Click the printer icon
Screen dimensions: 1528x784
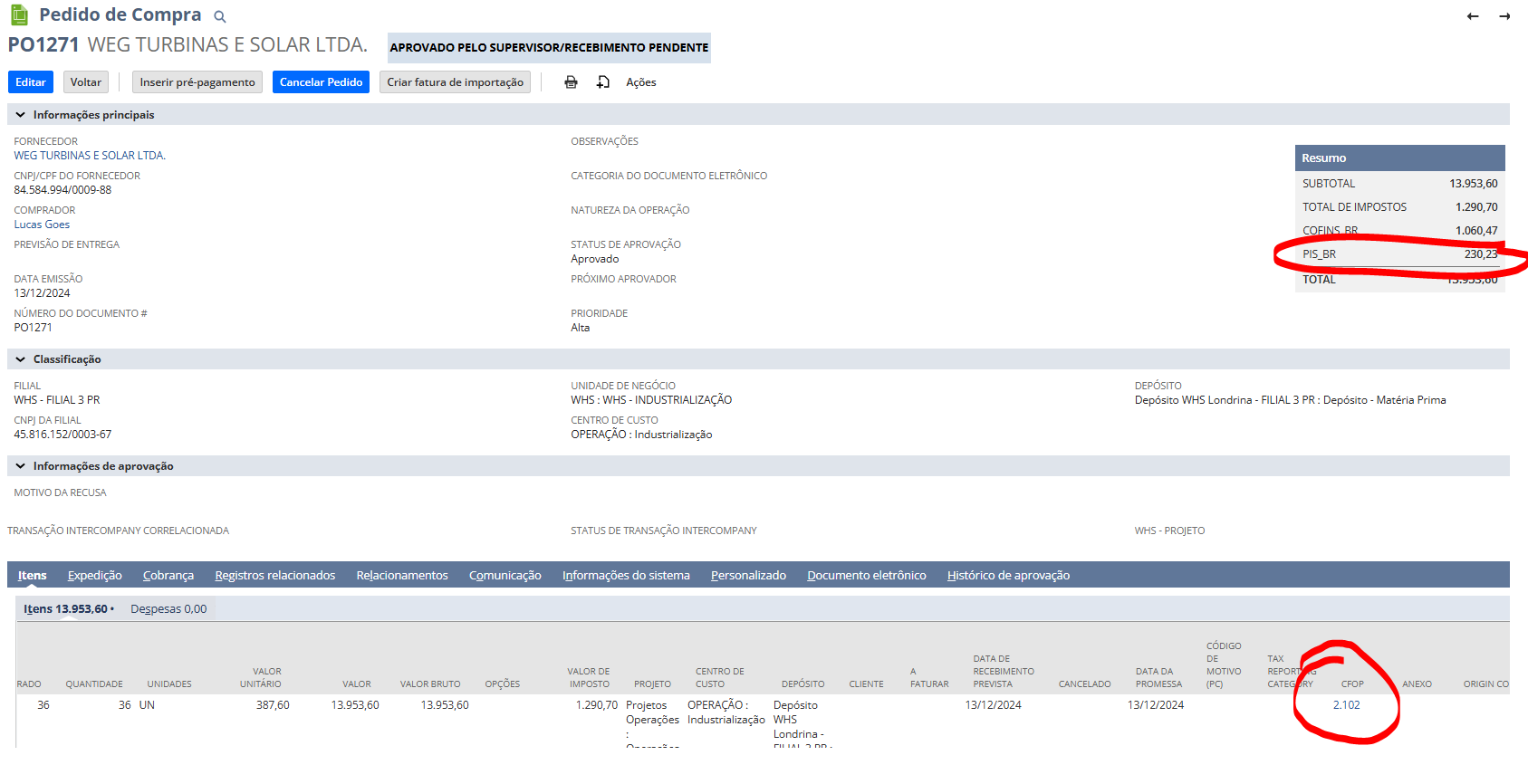[571, 82]
